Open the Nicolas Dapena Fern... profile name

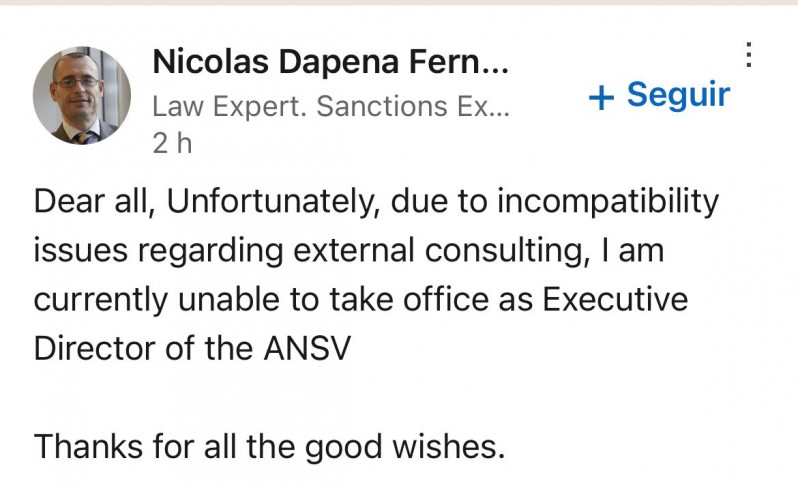pos(330,63)
